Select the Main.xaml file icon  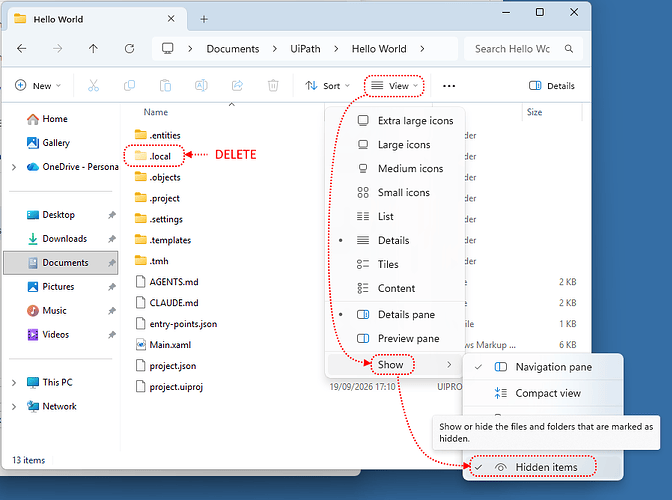pyautogui.click(x=141, y=344)
